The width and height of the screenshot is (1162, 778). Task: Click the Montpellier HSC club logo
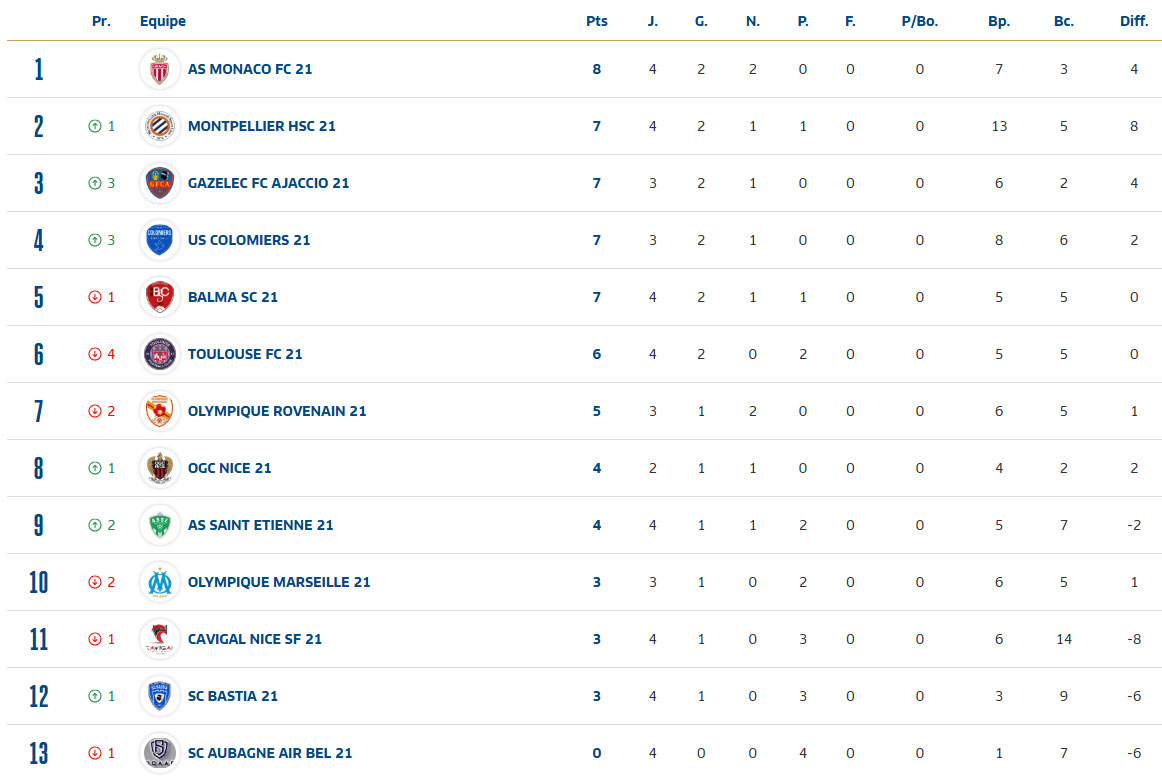coord(160,126)
